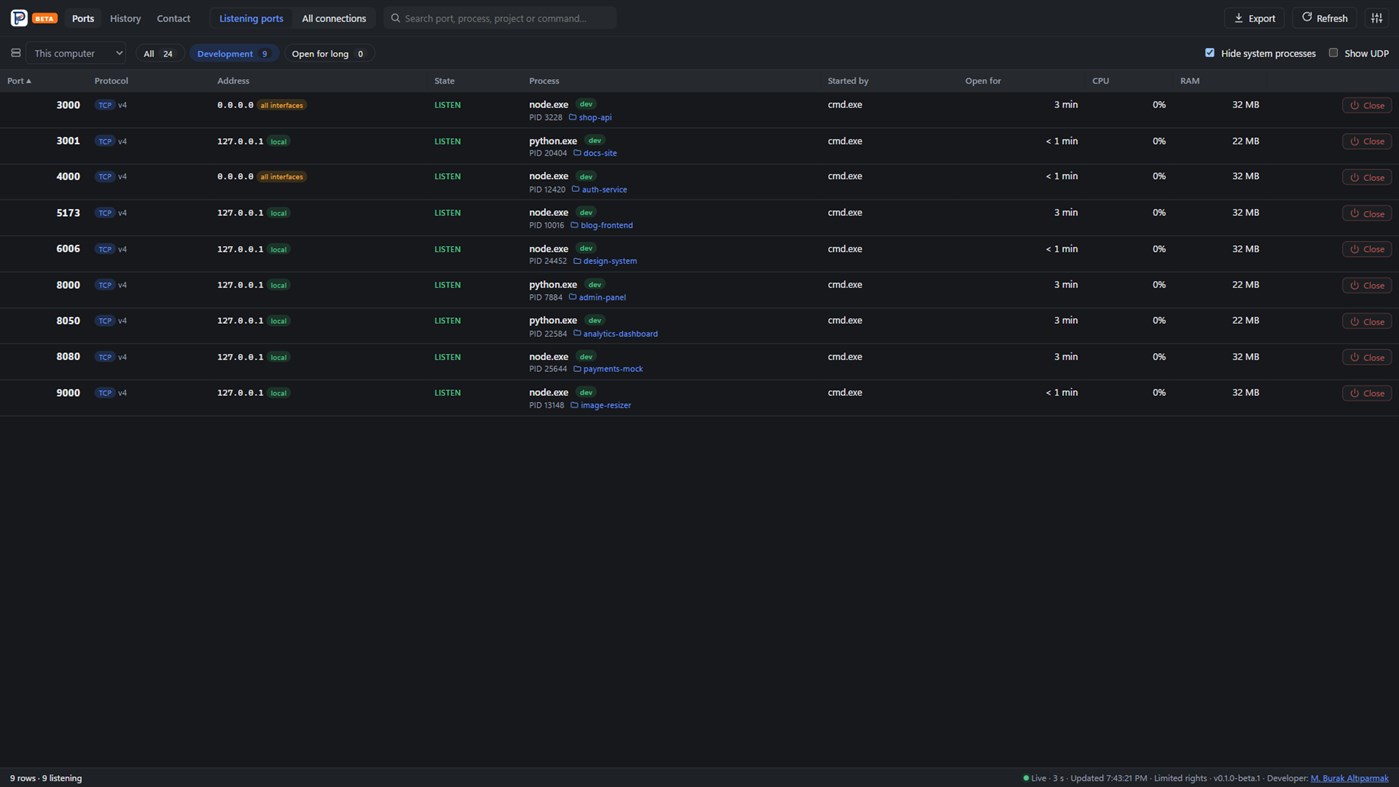Open the Contact menu item
This screenshot has width=1399, height=787.
point(173,18)
